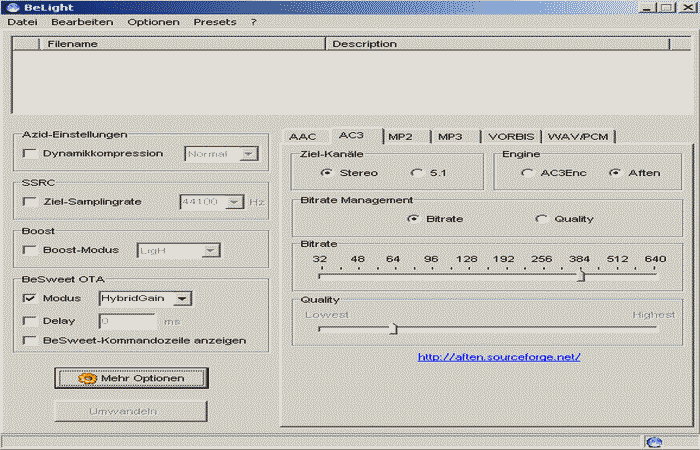Switch to the VORBIS tab
The image size is (700, 450).
pos(510,137)
